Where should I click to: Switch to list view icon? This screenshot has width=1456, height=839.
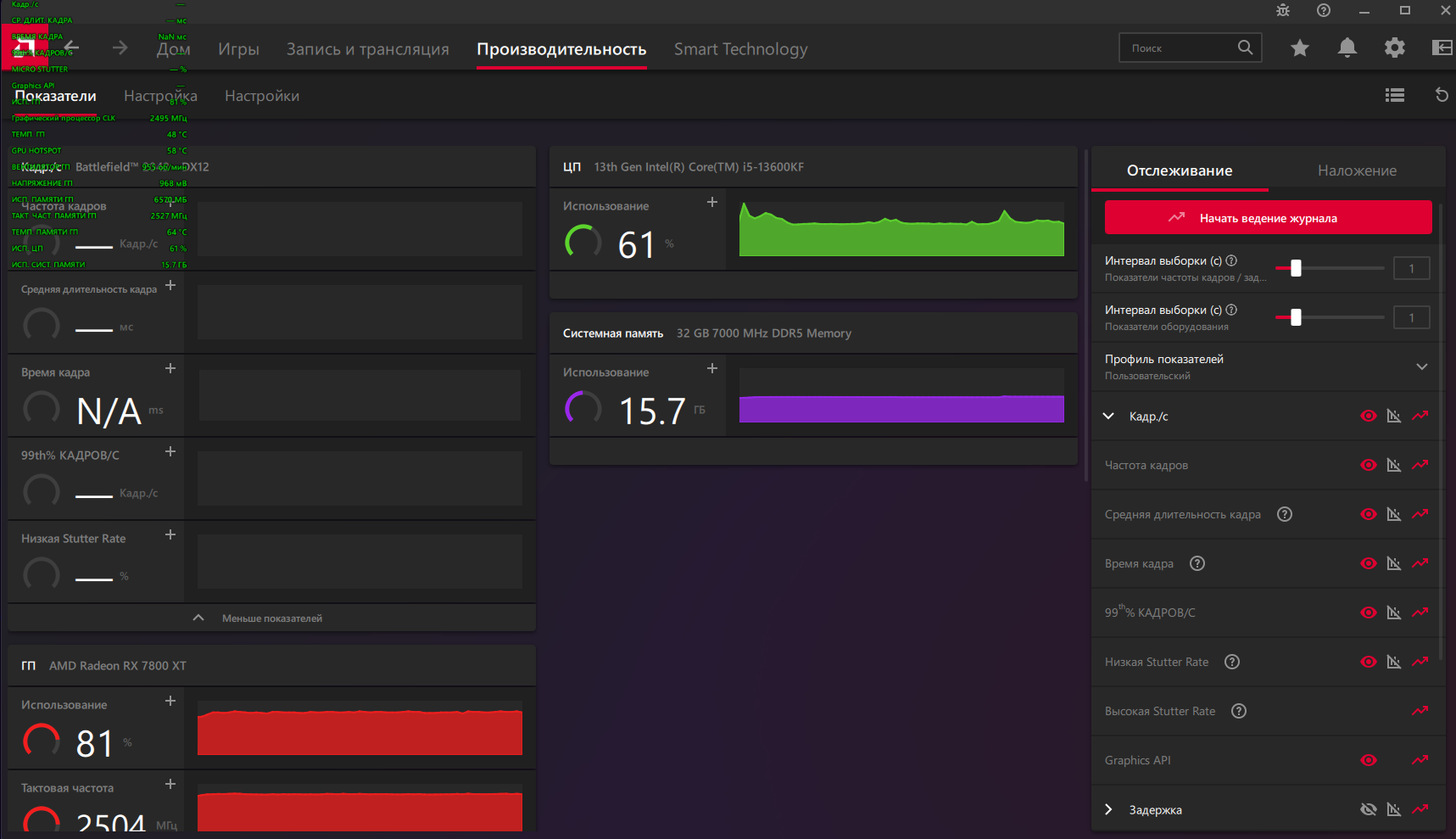click(x=1395, y=95)
